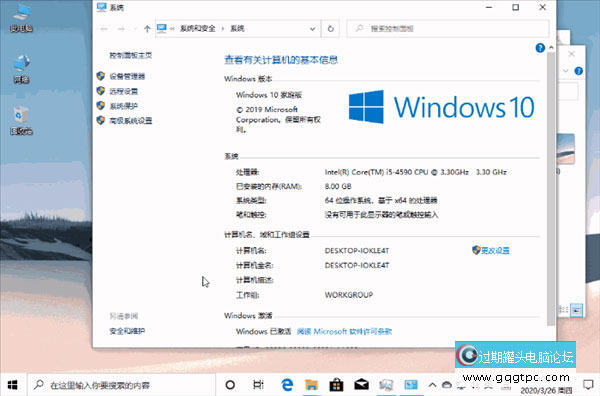Open This PC desktop icon

coord(21,18)
